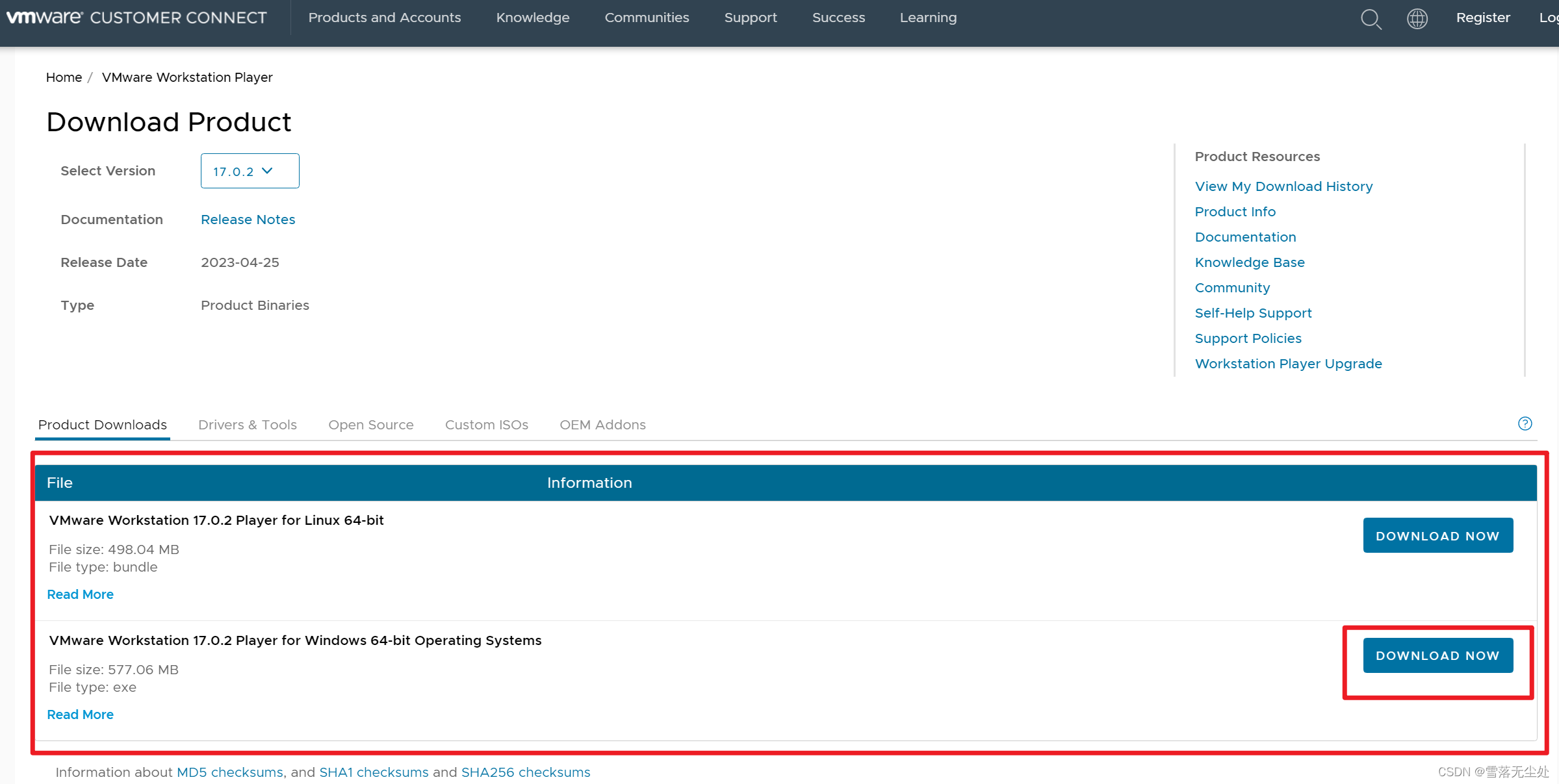Expand Read More for Windows Player
This screenshot has height=784, width=1559.
click(x=80, y=714)
